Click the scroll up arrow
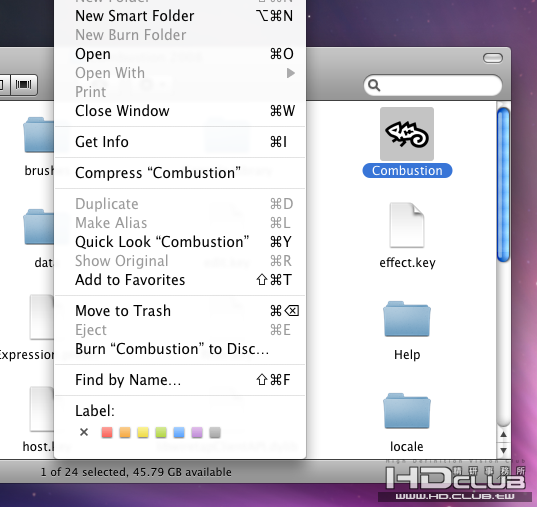Screen dimensions: 537x507 tap(503, 435)
